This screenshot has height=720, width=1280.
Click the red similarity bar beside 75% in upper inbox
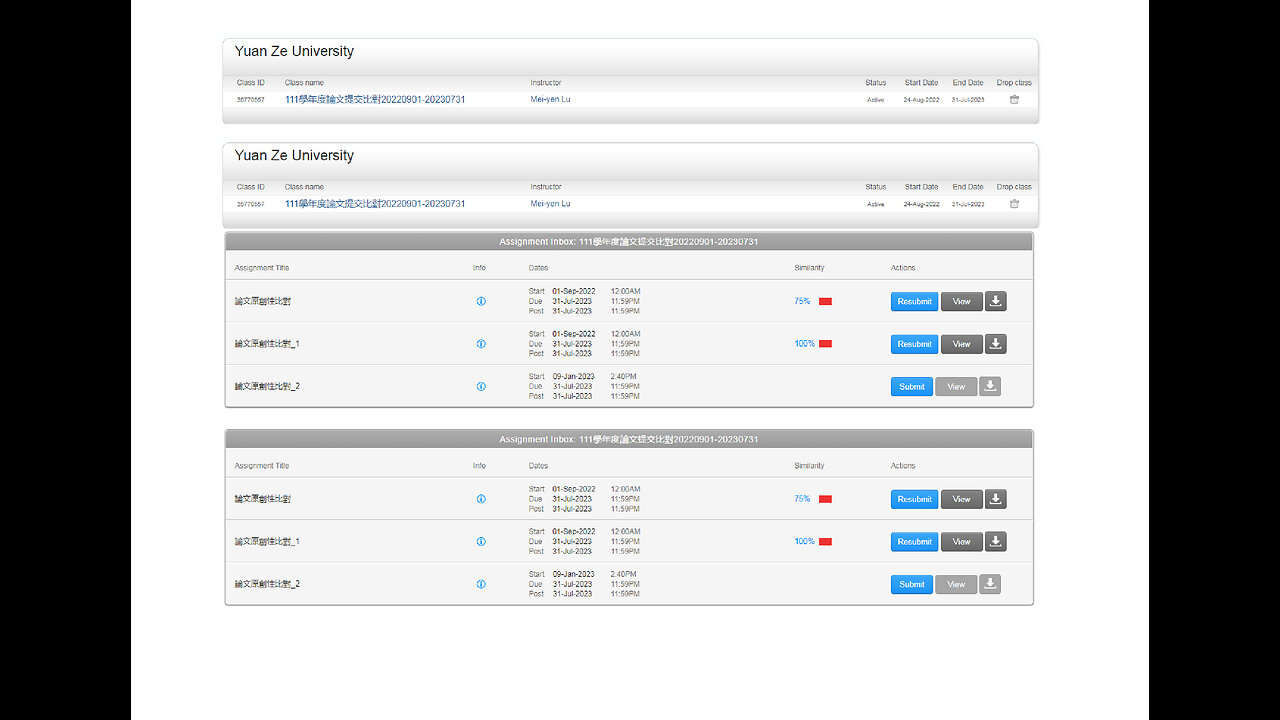pyautogui.click(x=826, y=301)
